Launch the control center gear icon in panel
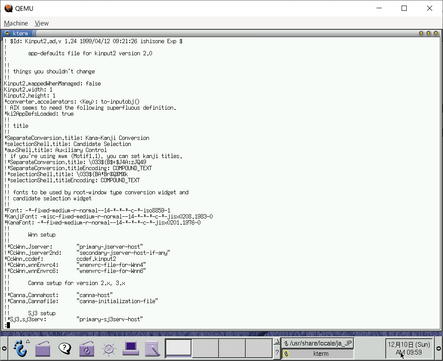Image resolution: width=443 pixels, height=361 pixels. pyautogui.click(x=109, y=349)
